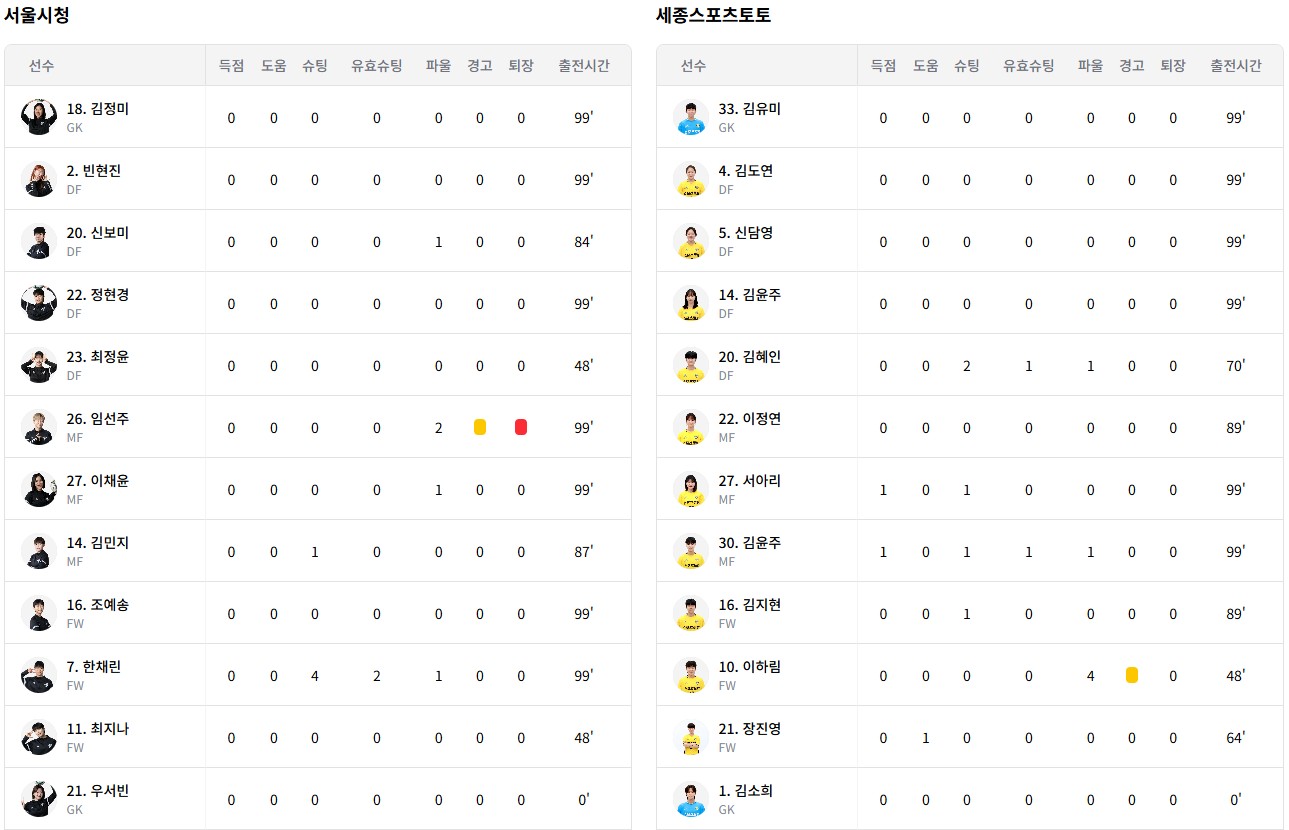The image size is (1289, 830).
Task: View 신담영's profile picture
Action: (x=691, y=241)
